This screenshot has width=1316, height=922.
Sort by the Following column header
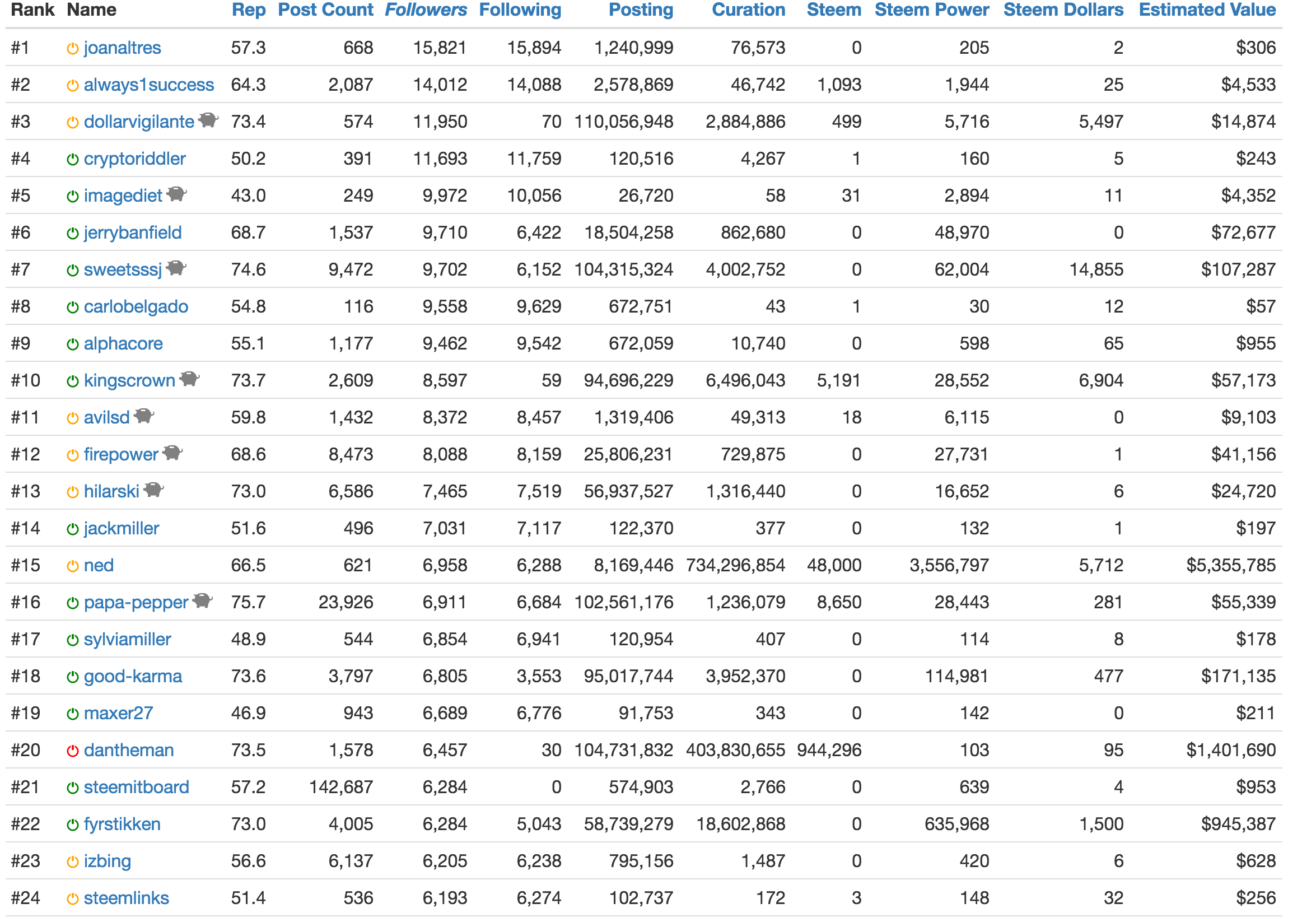click(x=520, y=10)
